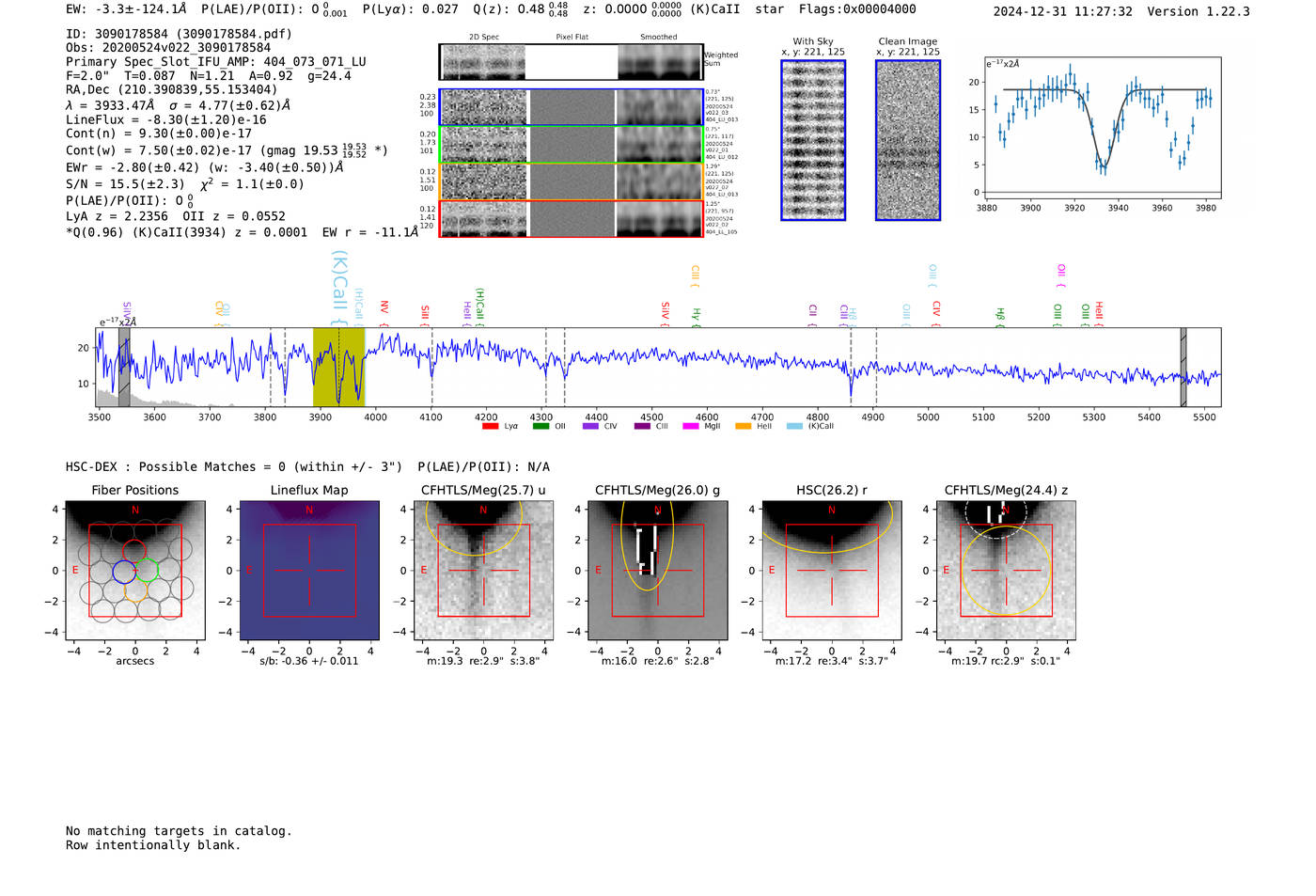The width and height of the screenshot is (1316, 896).
Task: Click the timestamp 2024-12-31 11:27:32
Action: pos(1063,11)
